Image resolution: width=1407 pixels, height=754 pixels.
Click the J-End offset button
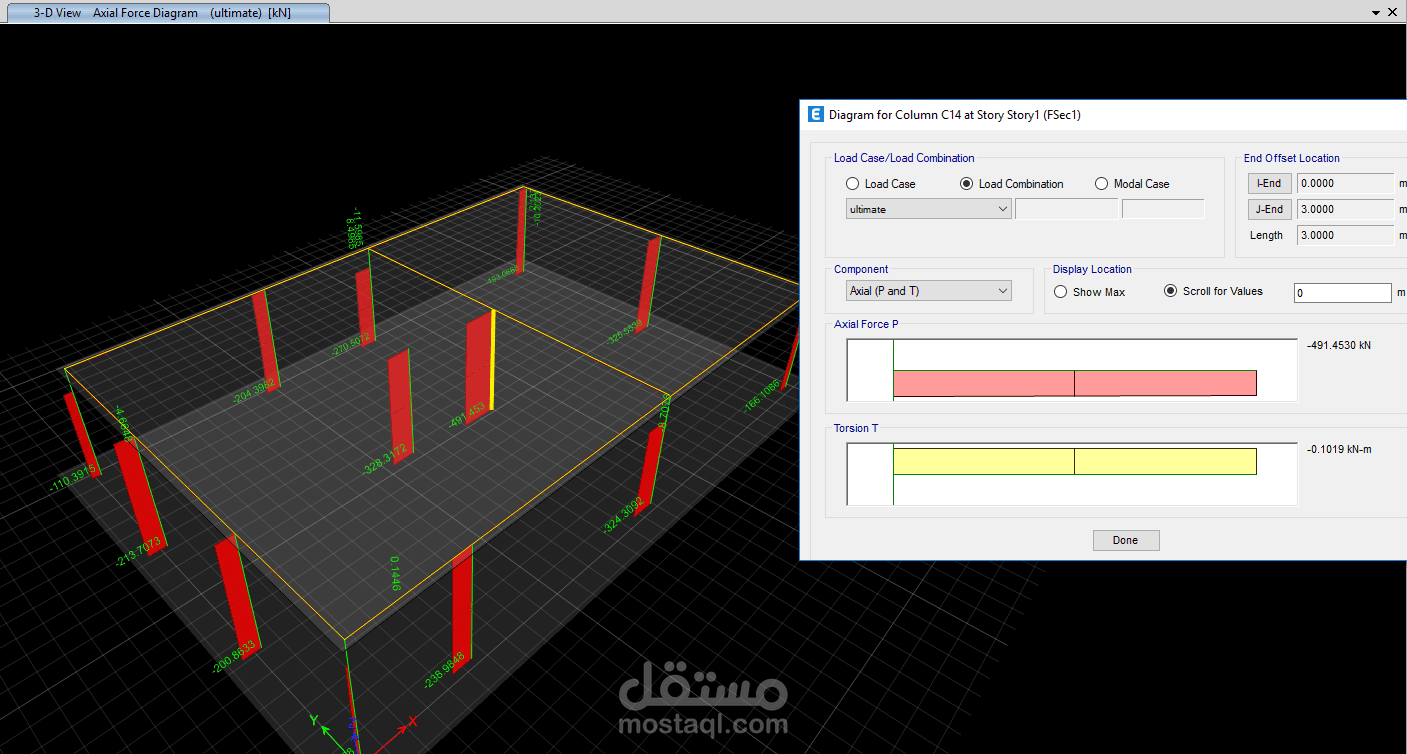tap(1269, 209)
